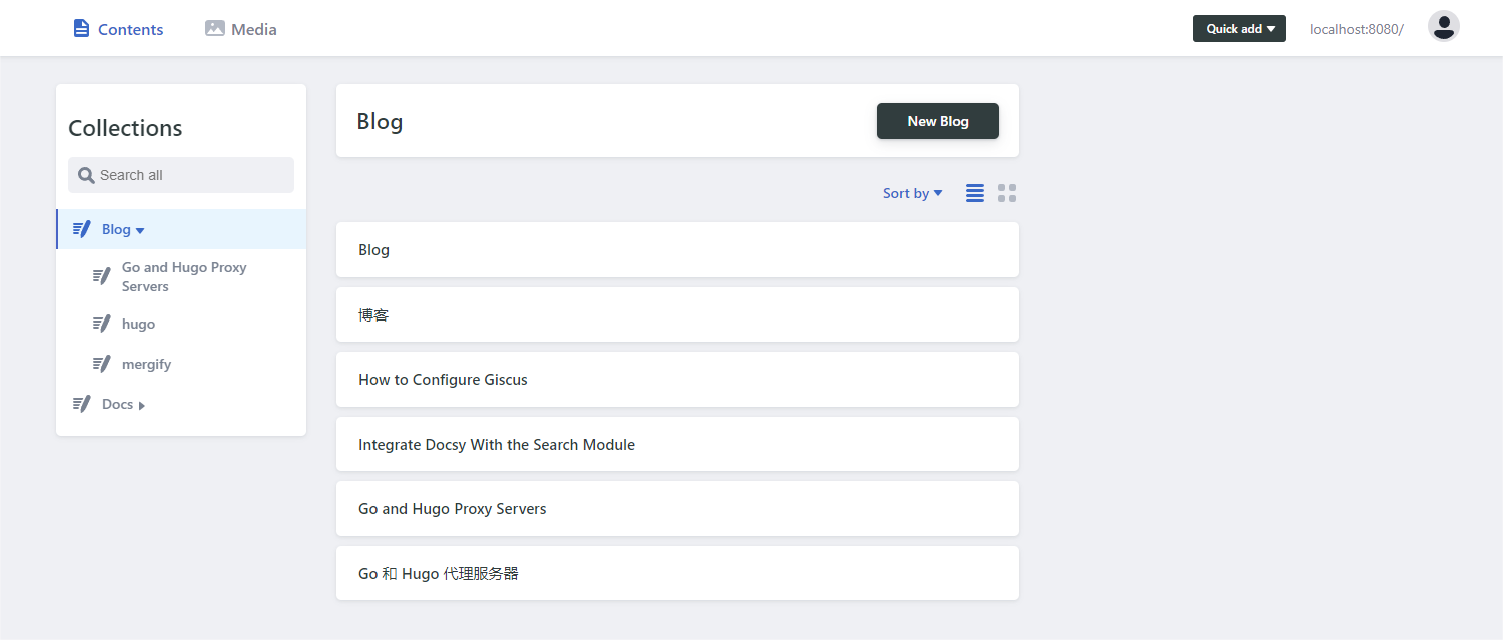Open the Quick add dropdown
Screen dimensions: 1503x640
1239,29
